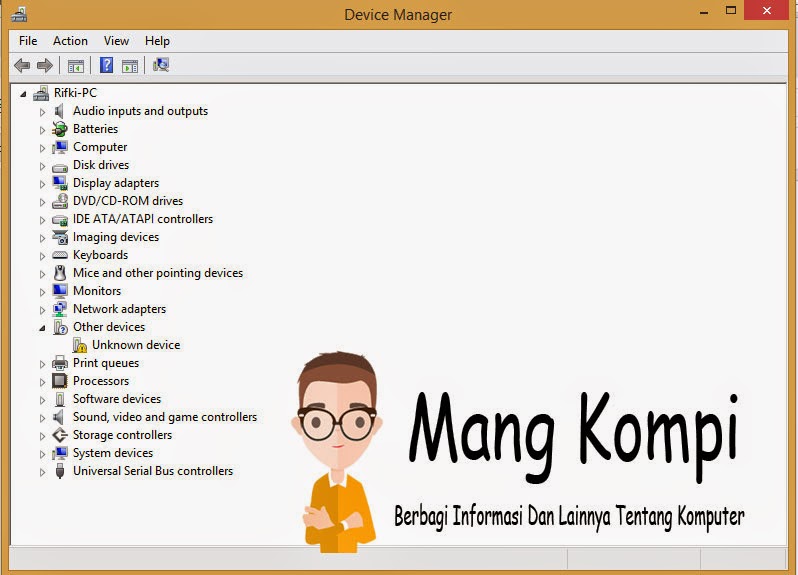Select DVD/CD-ROM drives label
The height and width of the screenshot is (575, 798).
128,201
